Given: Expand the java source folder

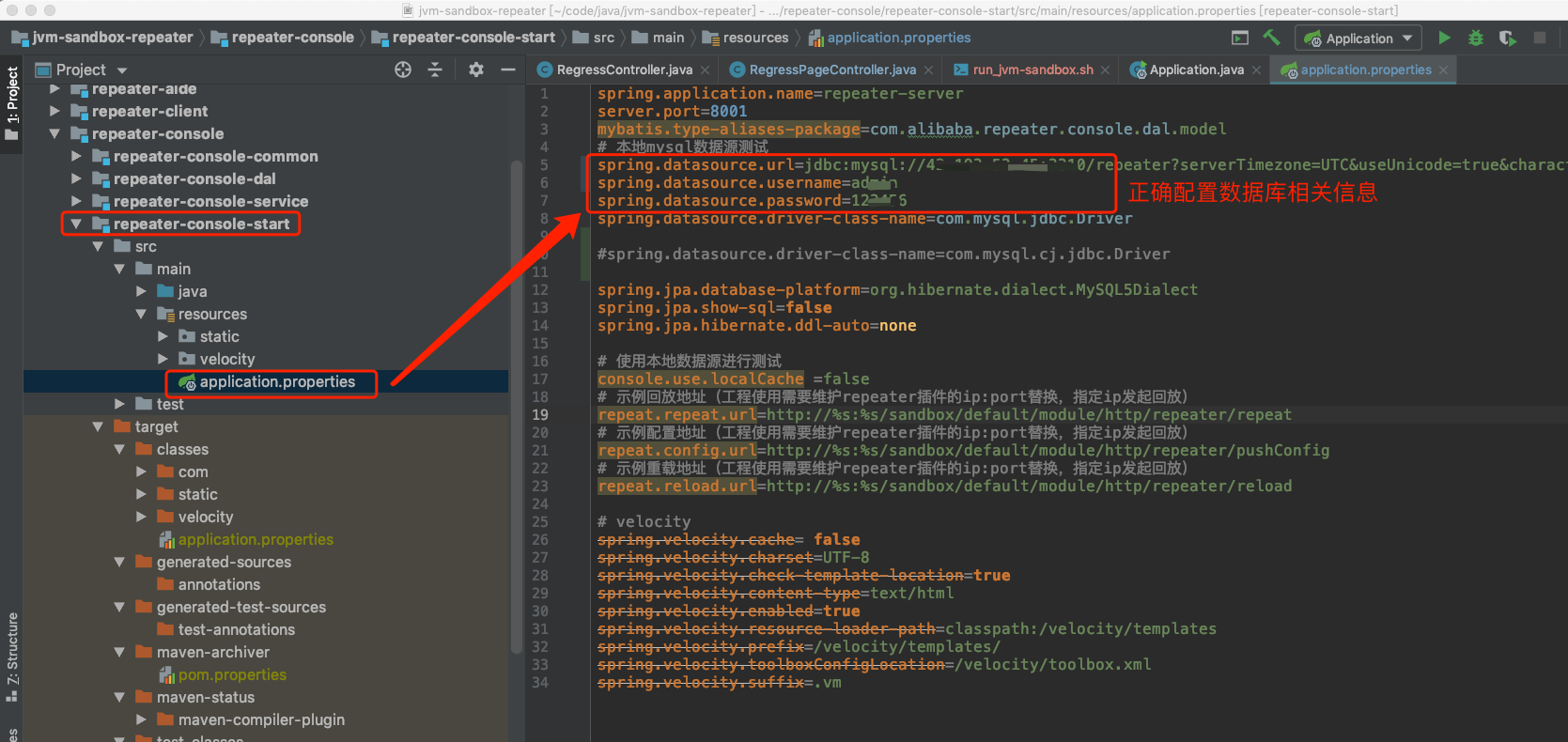Looking at the screenshot, I should coord(141,291).
